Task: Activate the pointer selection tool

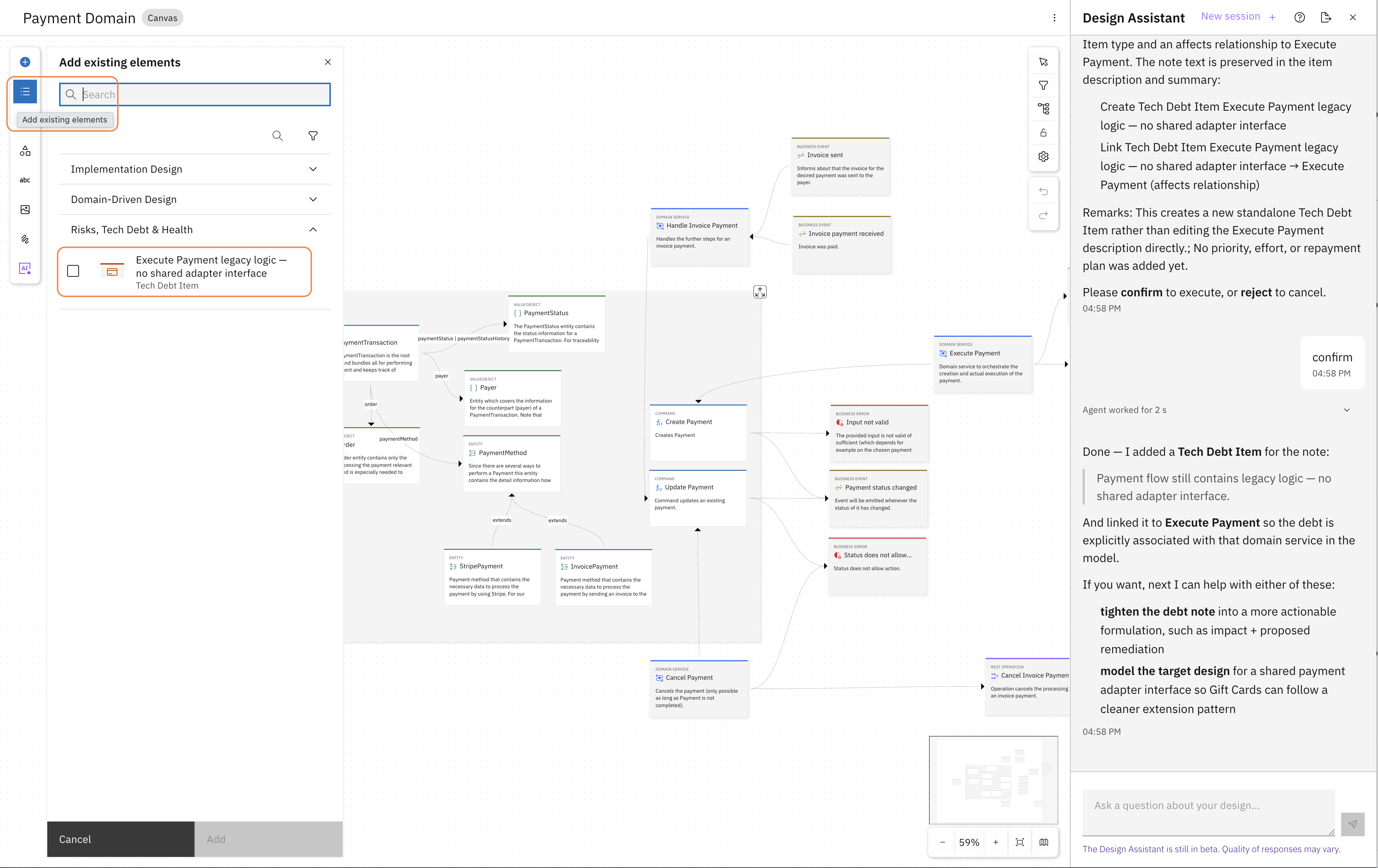Action: pyautogui.click(x=1043, y=62)
